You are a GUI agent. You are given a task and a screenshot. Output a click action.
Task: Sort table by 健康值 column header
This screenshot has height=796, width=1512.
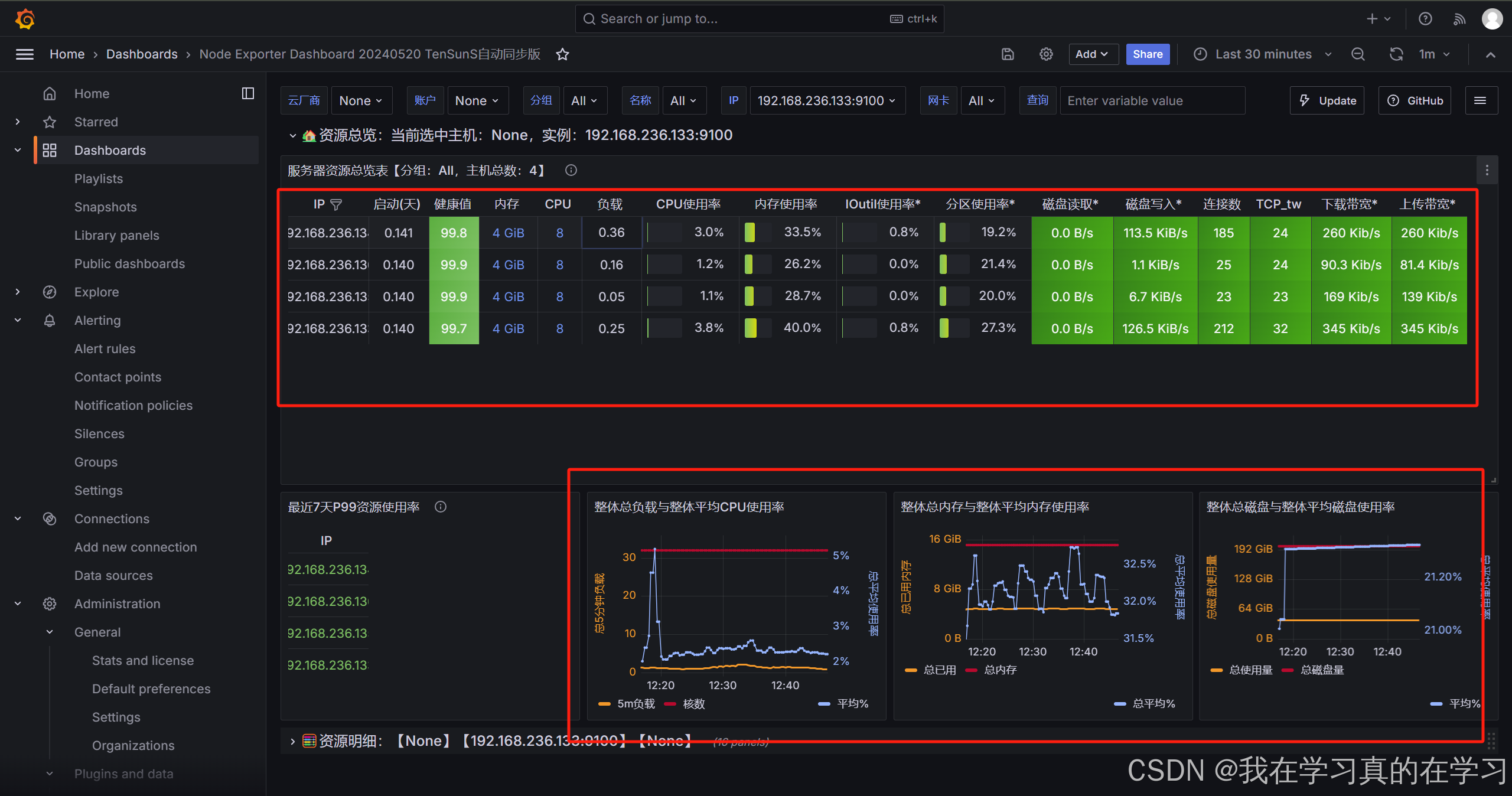point(453,204)
